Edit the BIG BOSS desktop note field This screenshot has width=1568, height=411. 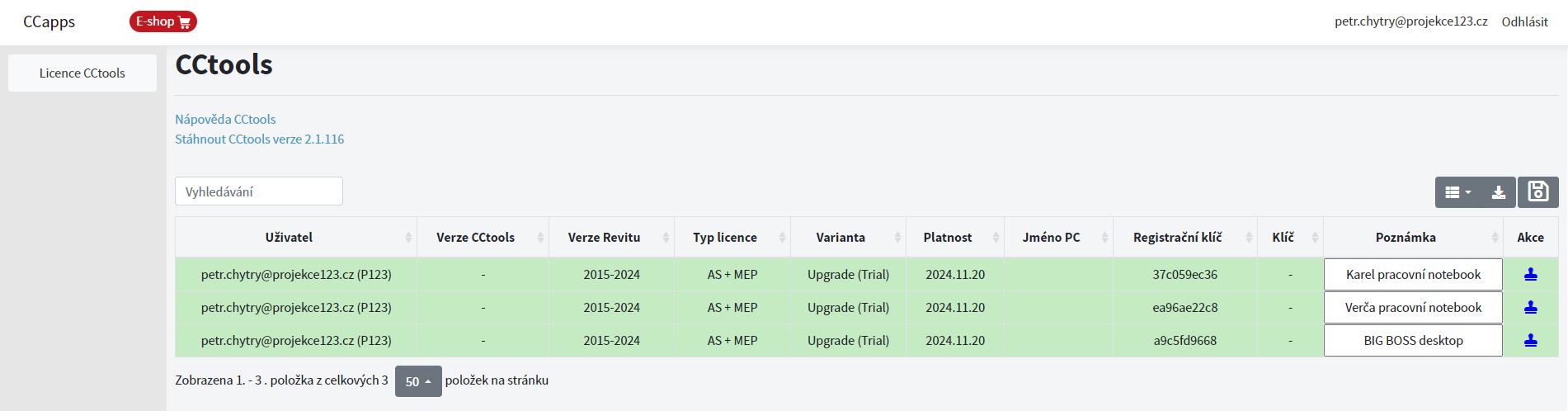point(1413,341)
